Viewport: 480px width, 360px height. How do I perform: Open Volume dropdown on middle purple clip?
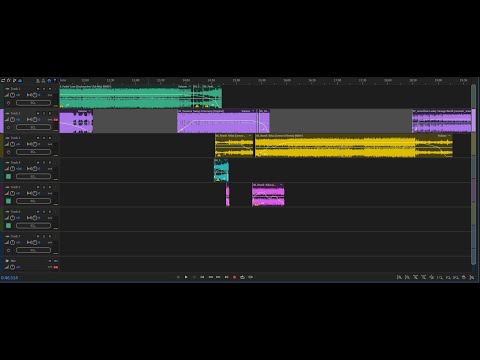[247, 111]
